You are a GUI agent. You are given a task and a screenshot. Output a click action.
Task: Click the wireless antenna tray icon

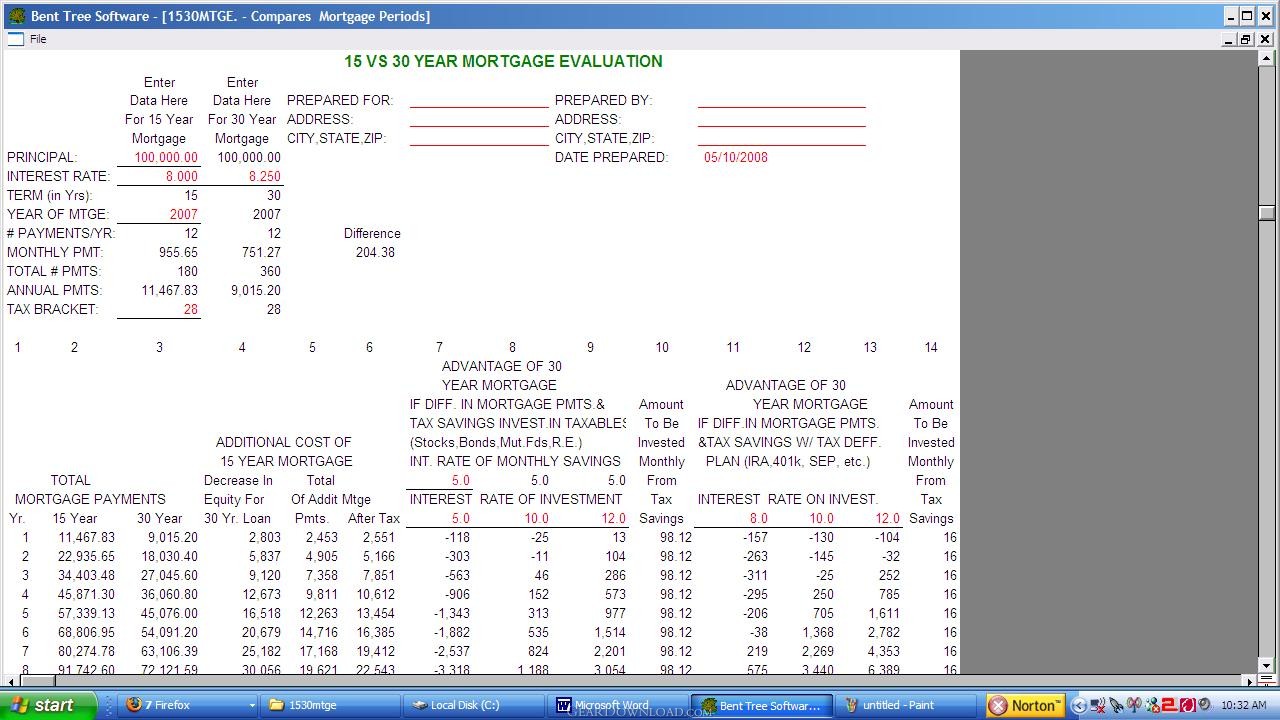click(x=1134, y=705)
